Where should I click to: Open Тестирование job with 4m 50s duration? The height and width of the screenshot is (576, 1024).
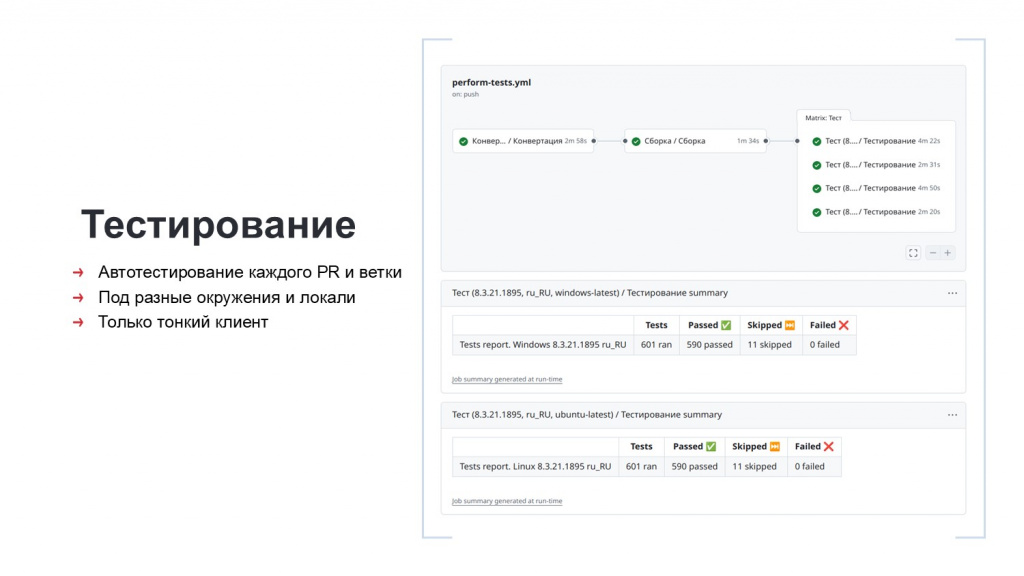pos(876,188)
